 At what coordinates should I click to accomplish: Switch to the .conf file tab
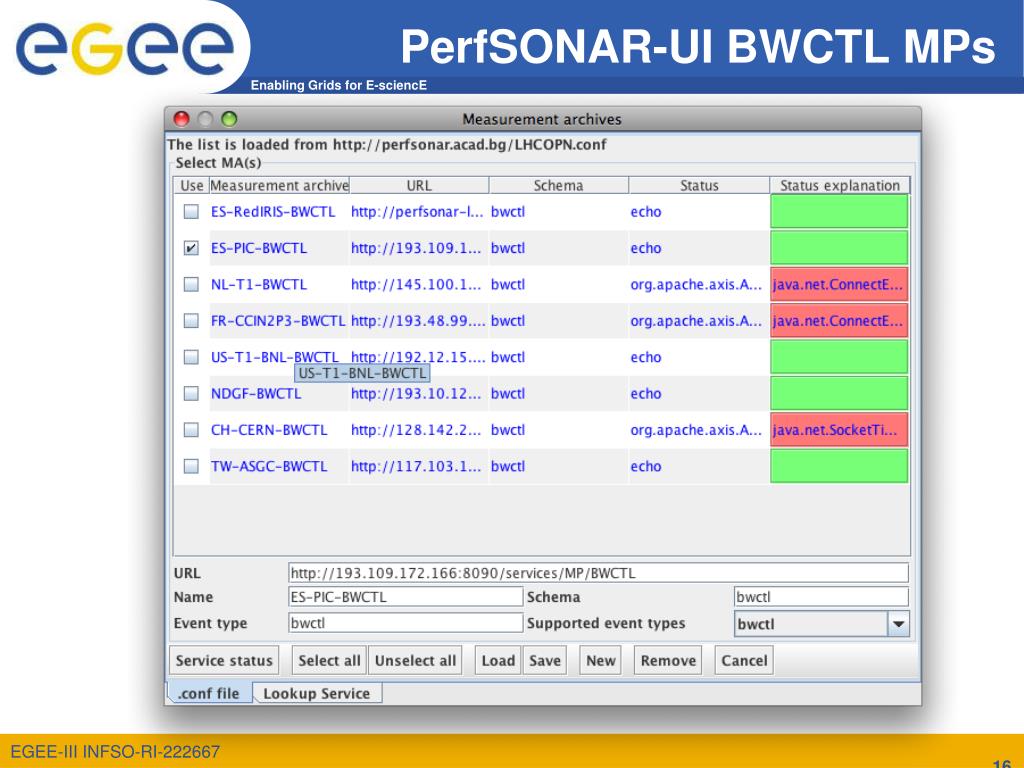click(209, 693)
